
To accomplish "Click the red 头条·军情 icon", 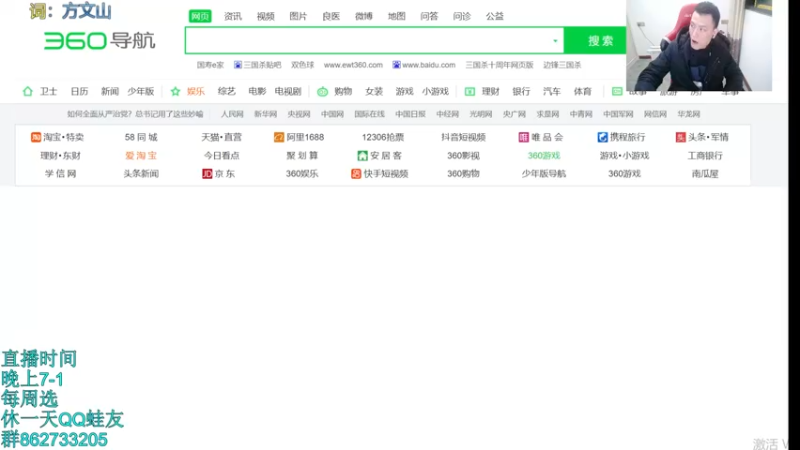I will point(681,137).
